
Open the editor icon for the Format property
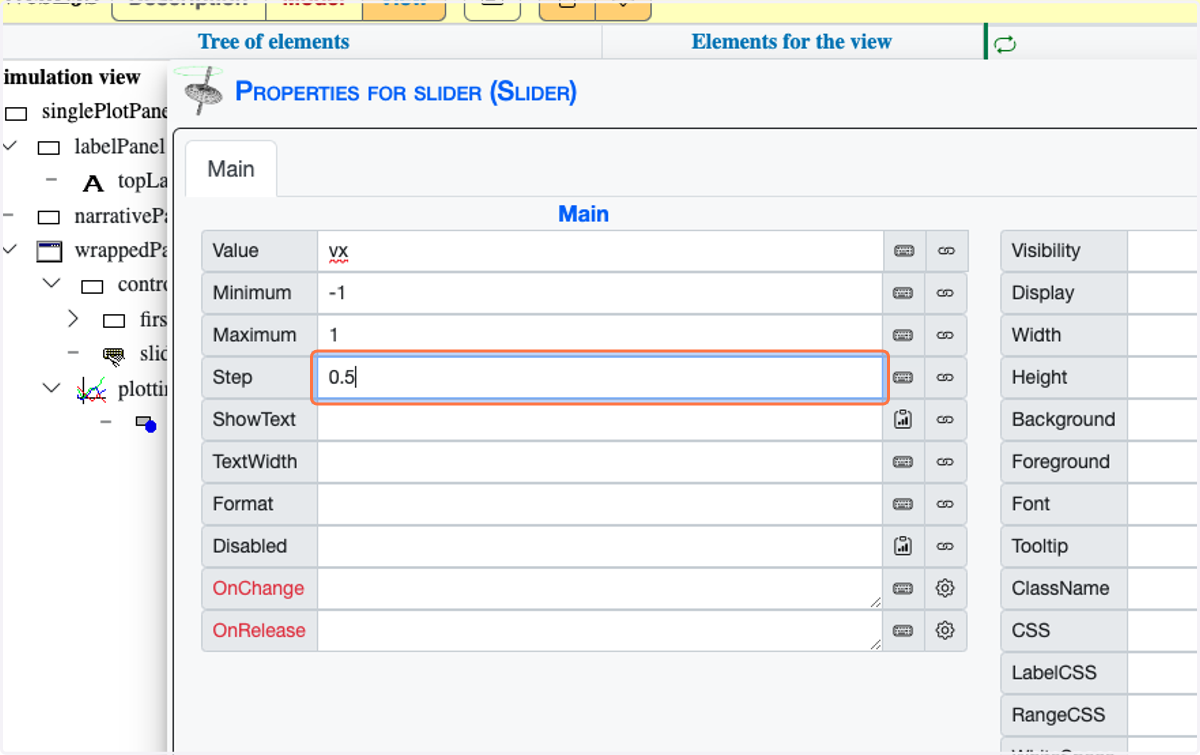904,504
